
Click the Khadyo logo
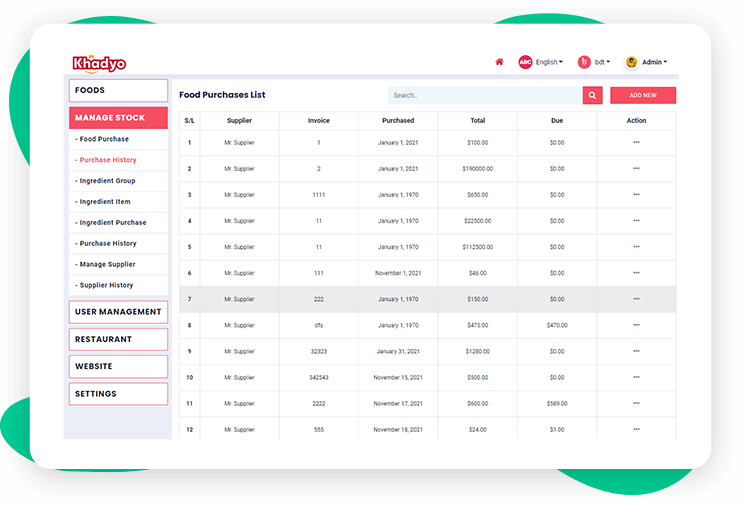[99, 63]
